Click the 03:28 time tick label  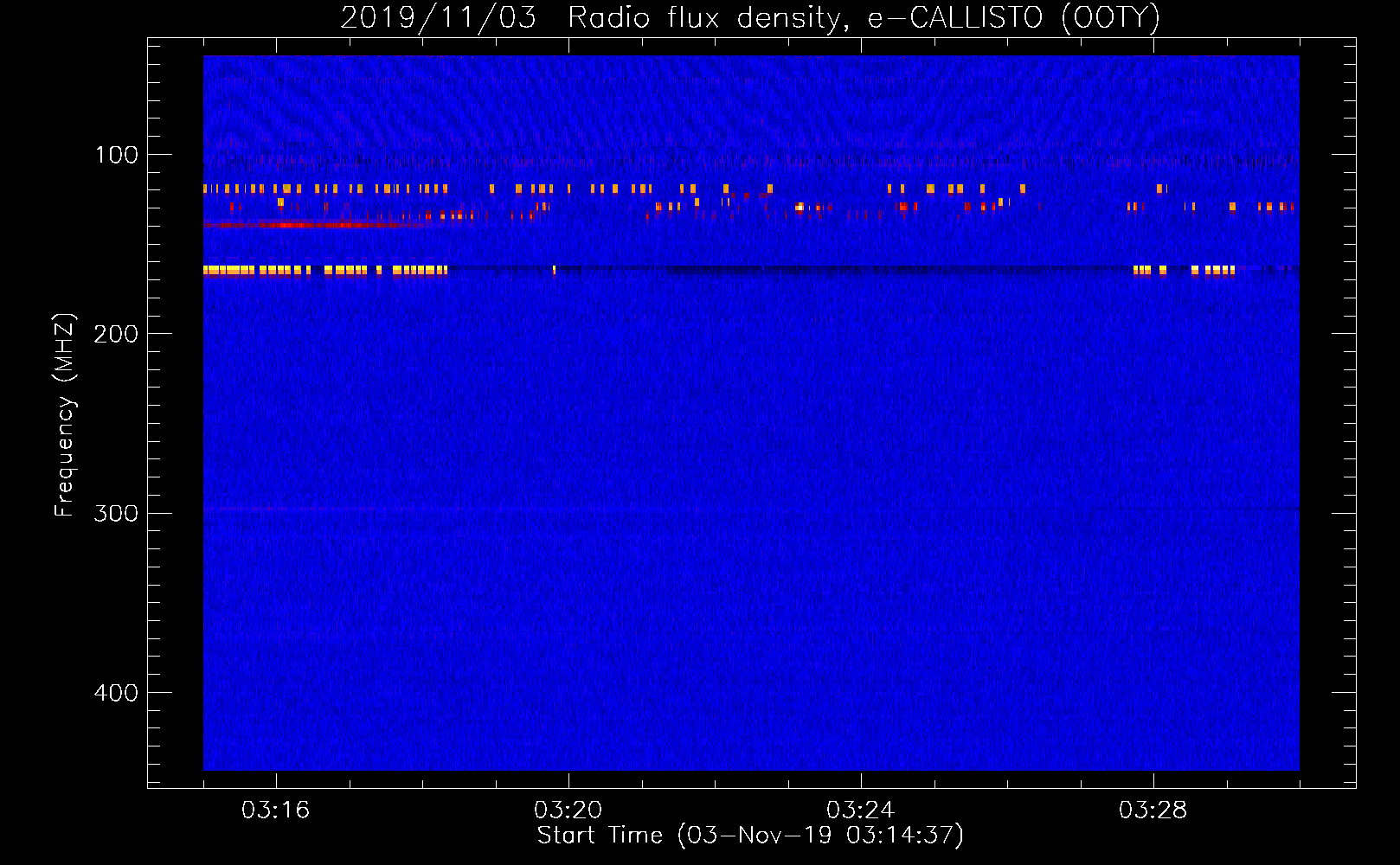tap(1153, 811)
